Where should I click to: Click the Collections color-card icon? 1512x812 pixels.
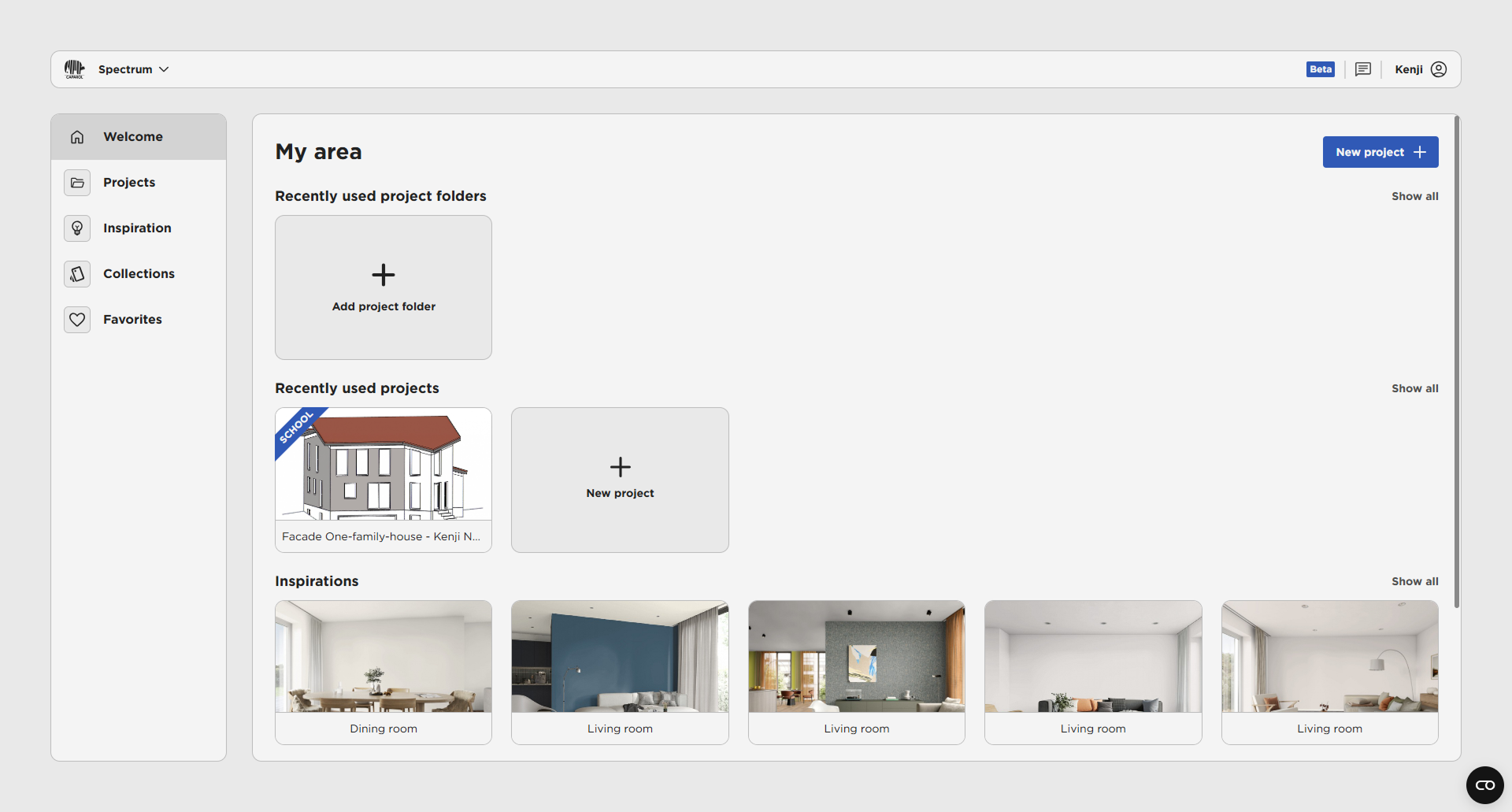pos(76,273)
